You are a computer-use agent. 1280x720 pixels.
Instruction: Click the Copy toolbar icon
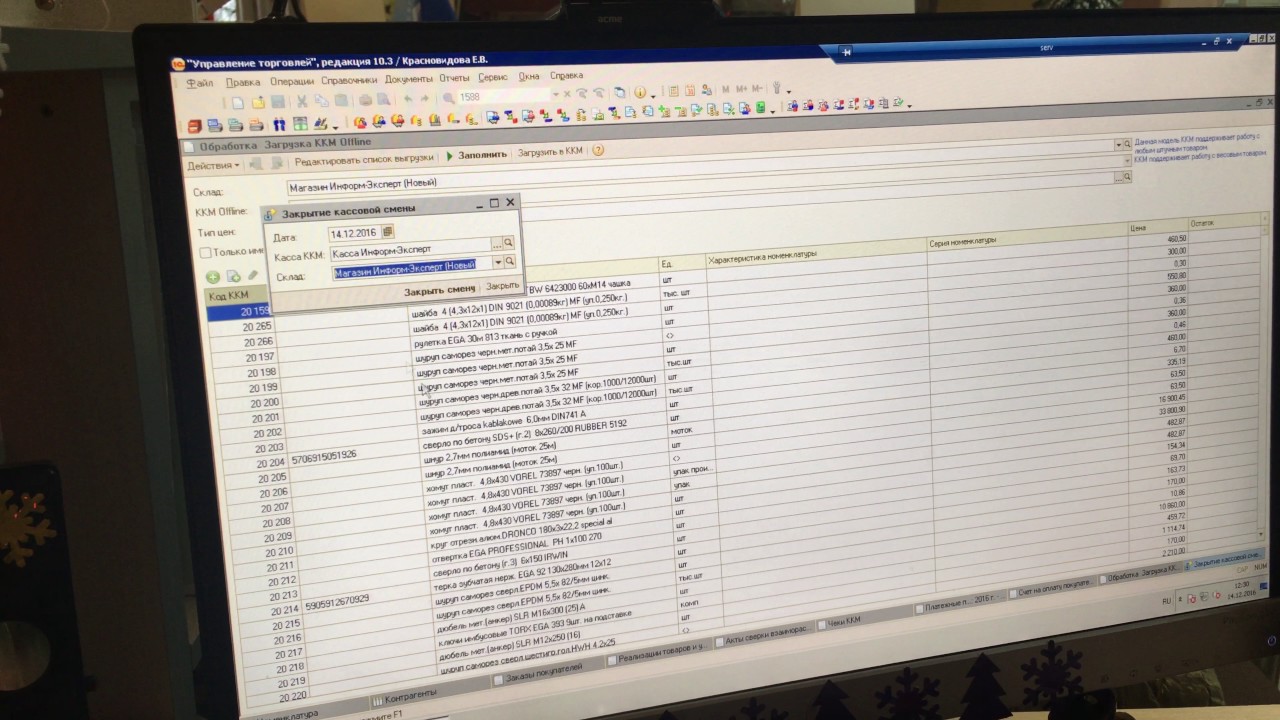(321, 101)
